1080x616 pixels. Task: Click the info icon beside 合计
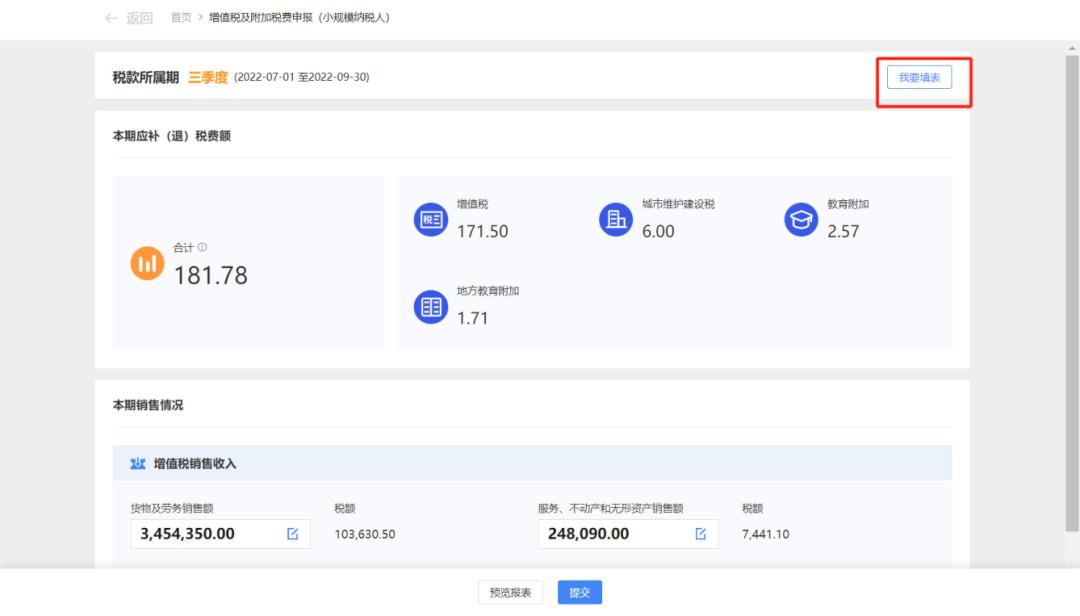(x=202, y=247)
